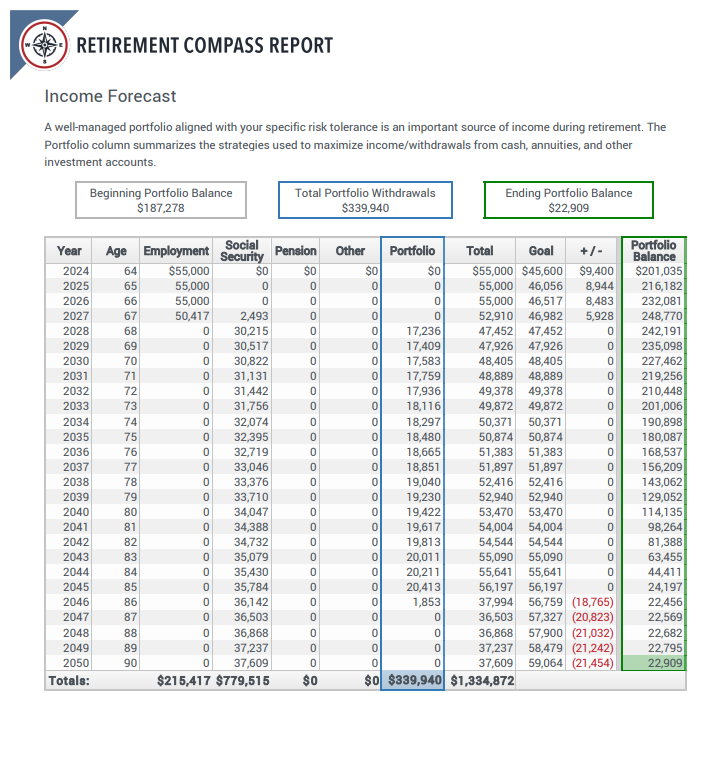Image resolution: width=709 pixels, height=769 pixels.
Task: Click the + / - column header
Action: click(591, 251)
